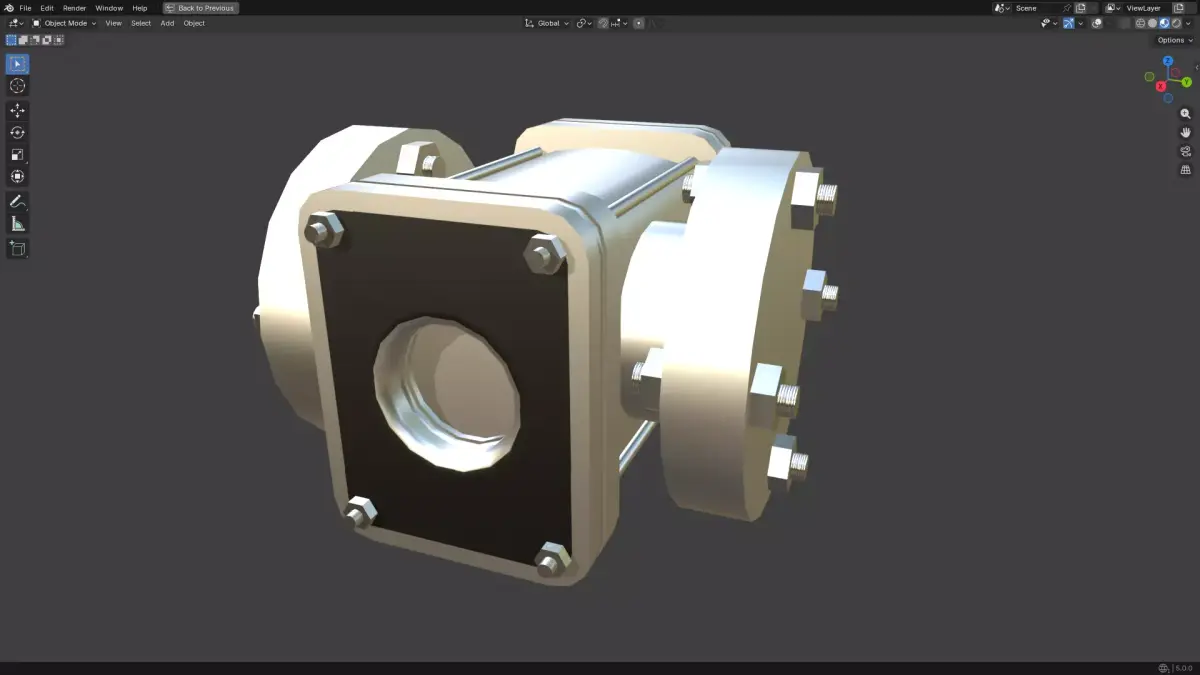Image resolution: width=1200 pixels, height=675 pixels.
Task: Switch to Rendered viewport shading
Action: pyautogui.click(x=1176, y=23)
